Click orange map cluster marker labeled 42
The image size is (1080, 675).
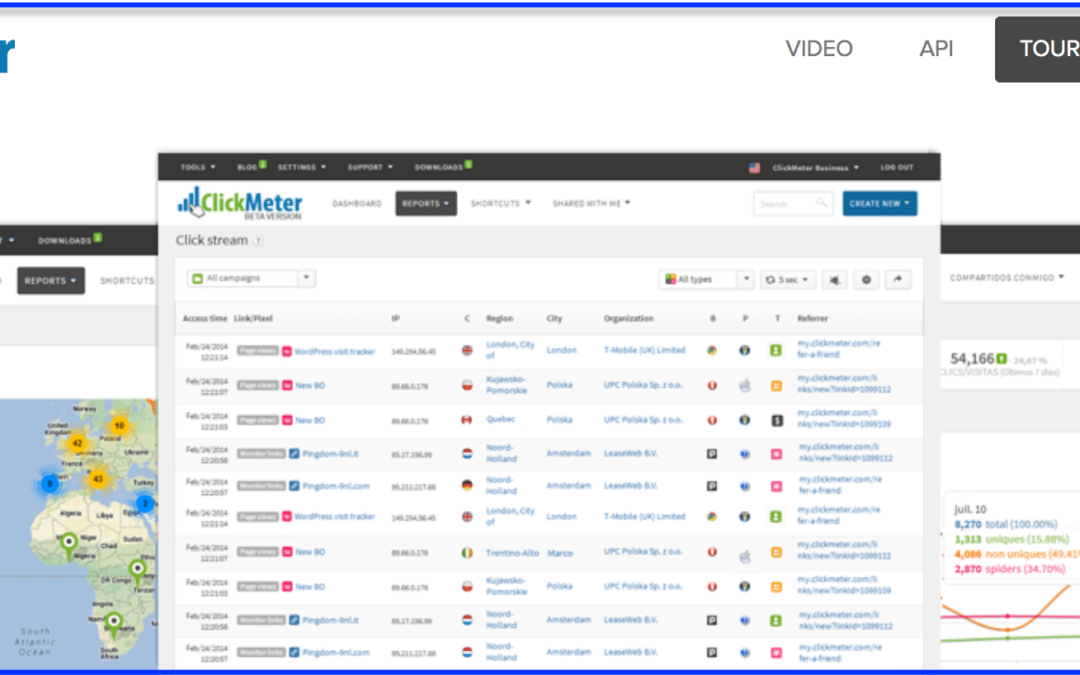[x=77, y=443]
